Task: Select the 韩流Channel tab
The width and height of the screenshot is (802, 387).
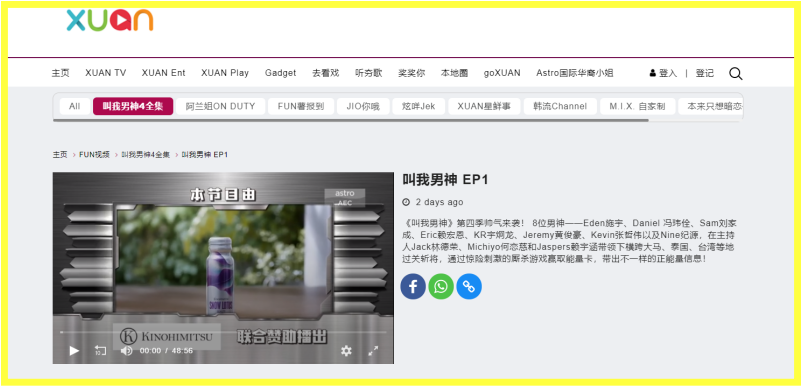Action: coord(560,106)
